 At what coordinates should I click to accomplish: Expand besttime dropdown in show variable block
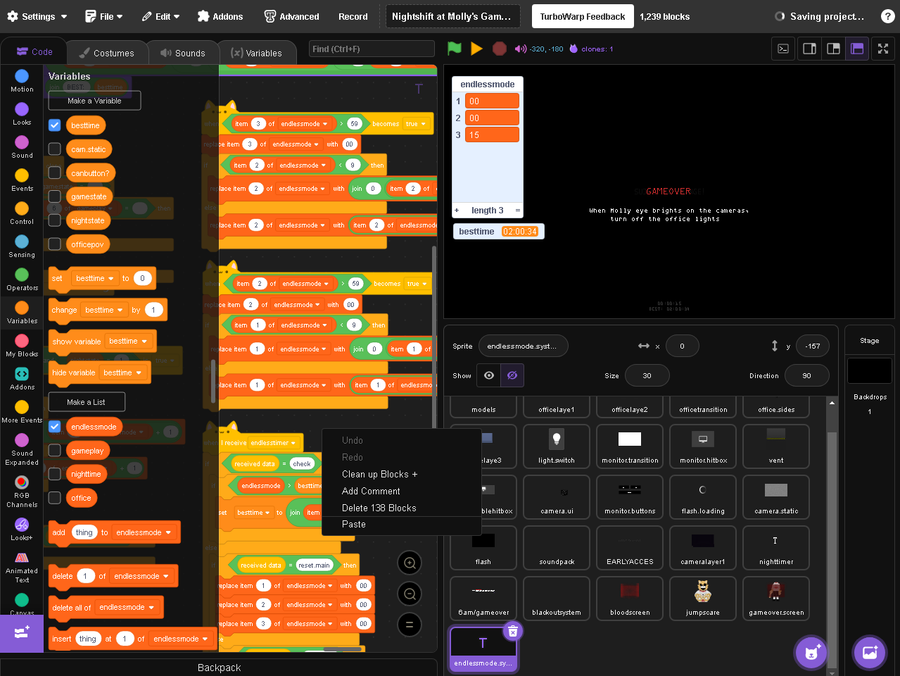pos(128,341)
